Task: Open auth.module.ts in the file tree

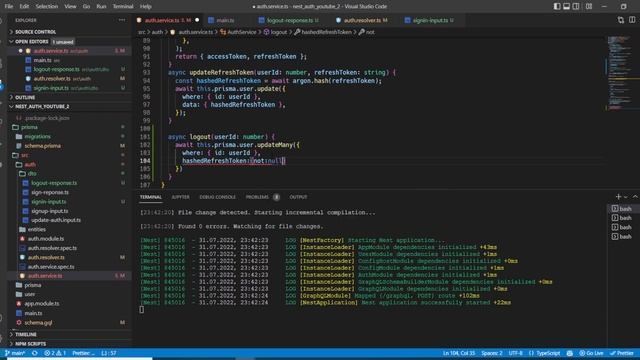Action: tap(69, 239)
